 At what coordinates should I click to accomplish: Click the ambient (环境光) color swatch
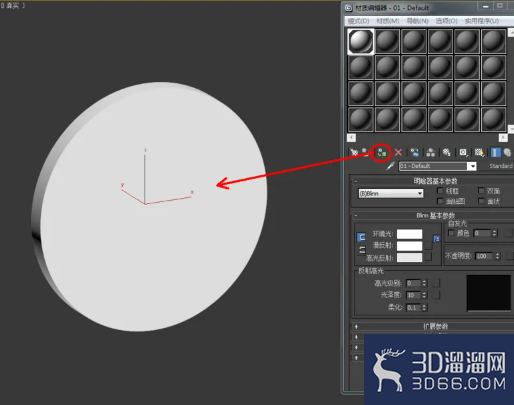[409, 234]
